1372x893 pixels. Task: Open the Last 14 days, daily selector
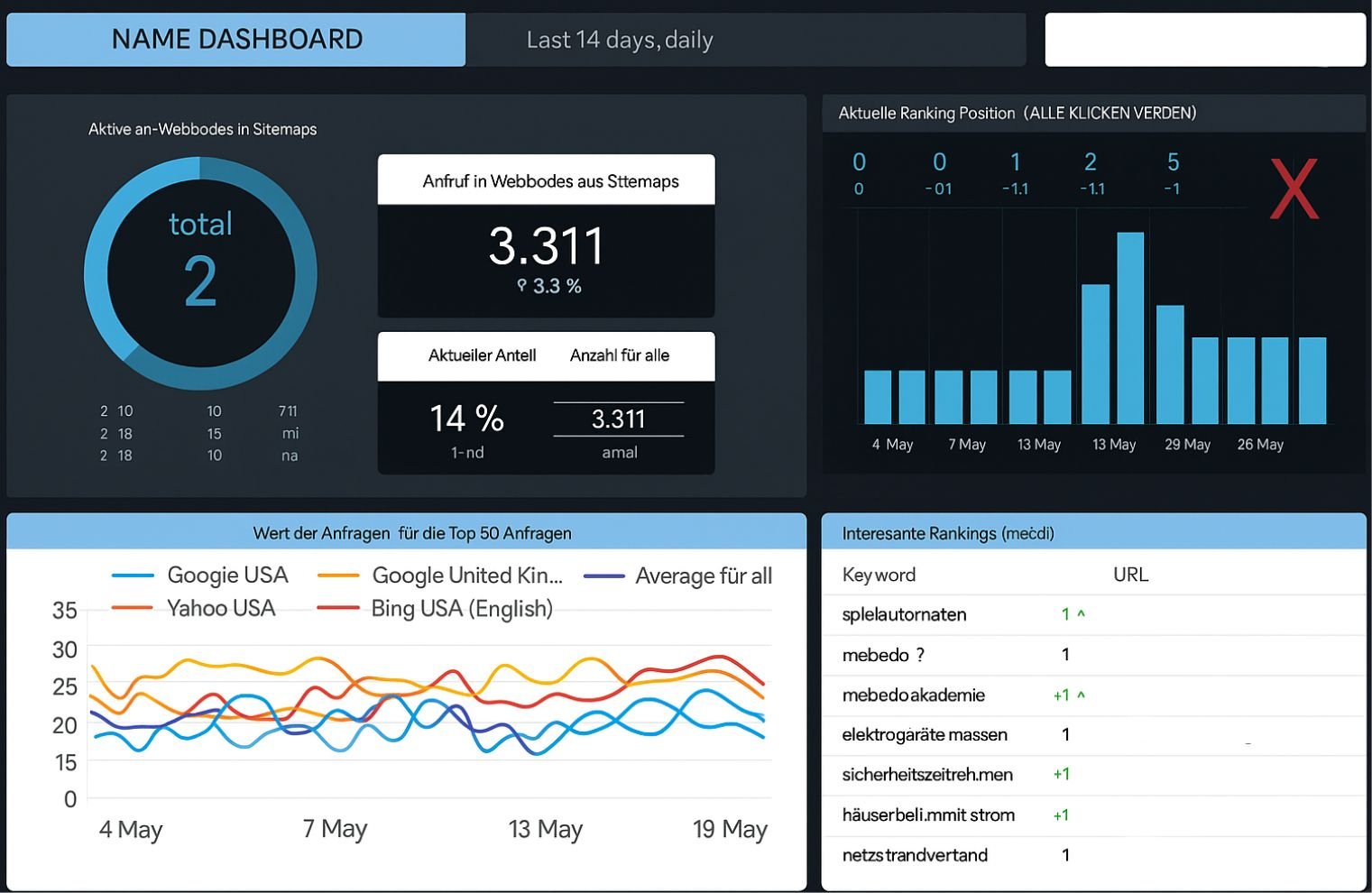[x=620, y=40]
